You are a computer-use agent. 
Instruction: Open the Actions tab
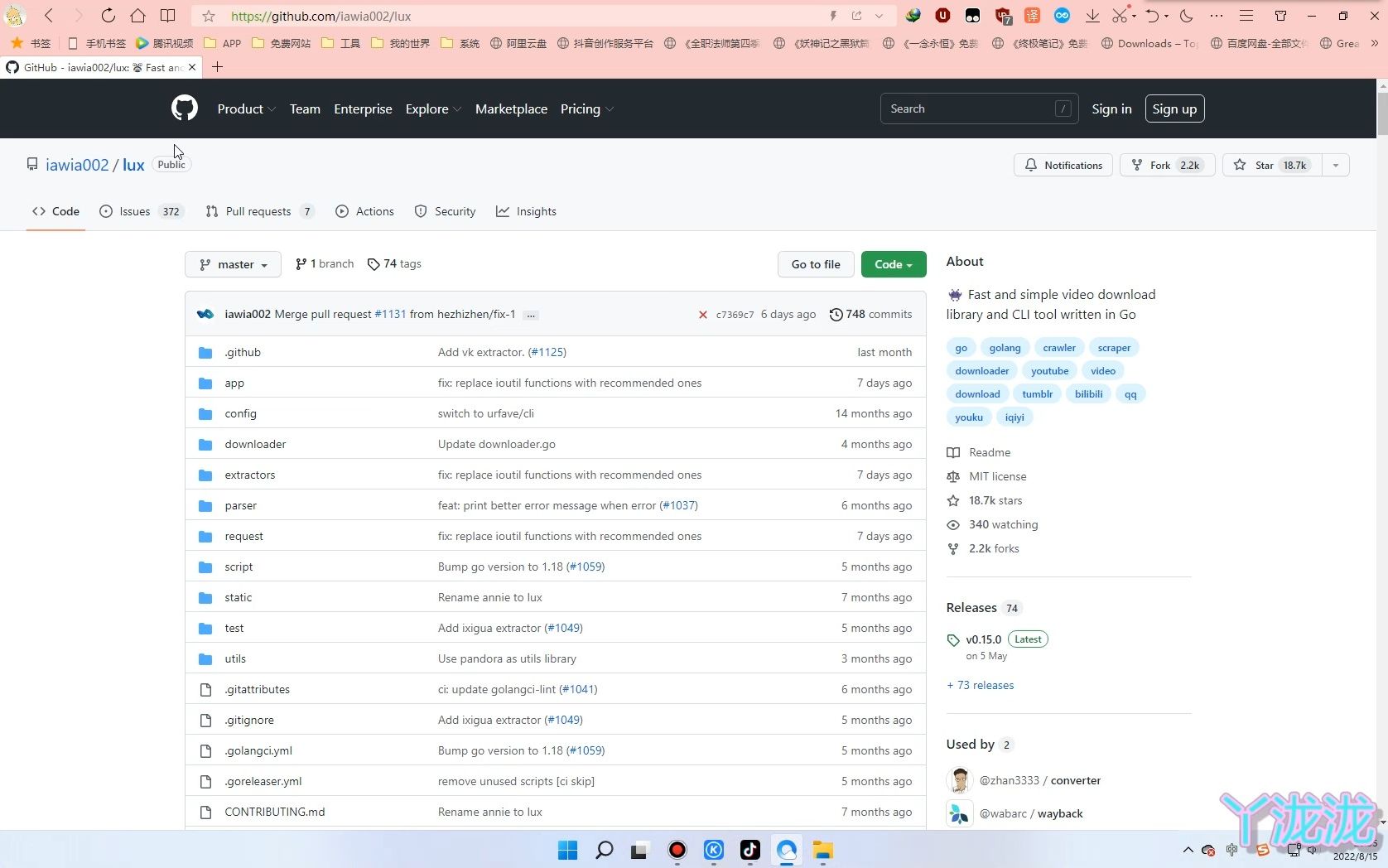click(364, 211)
